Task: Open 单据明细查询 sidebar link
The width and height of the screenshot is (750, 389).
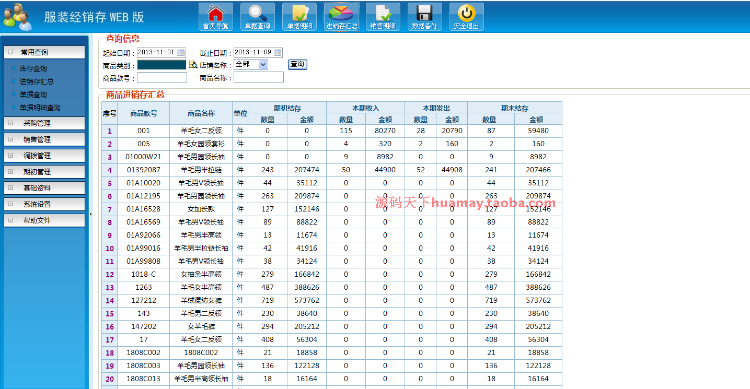Action: click(x=40, y=108)
